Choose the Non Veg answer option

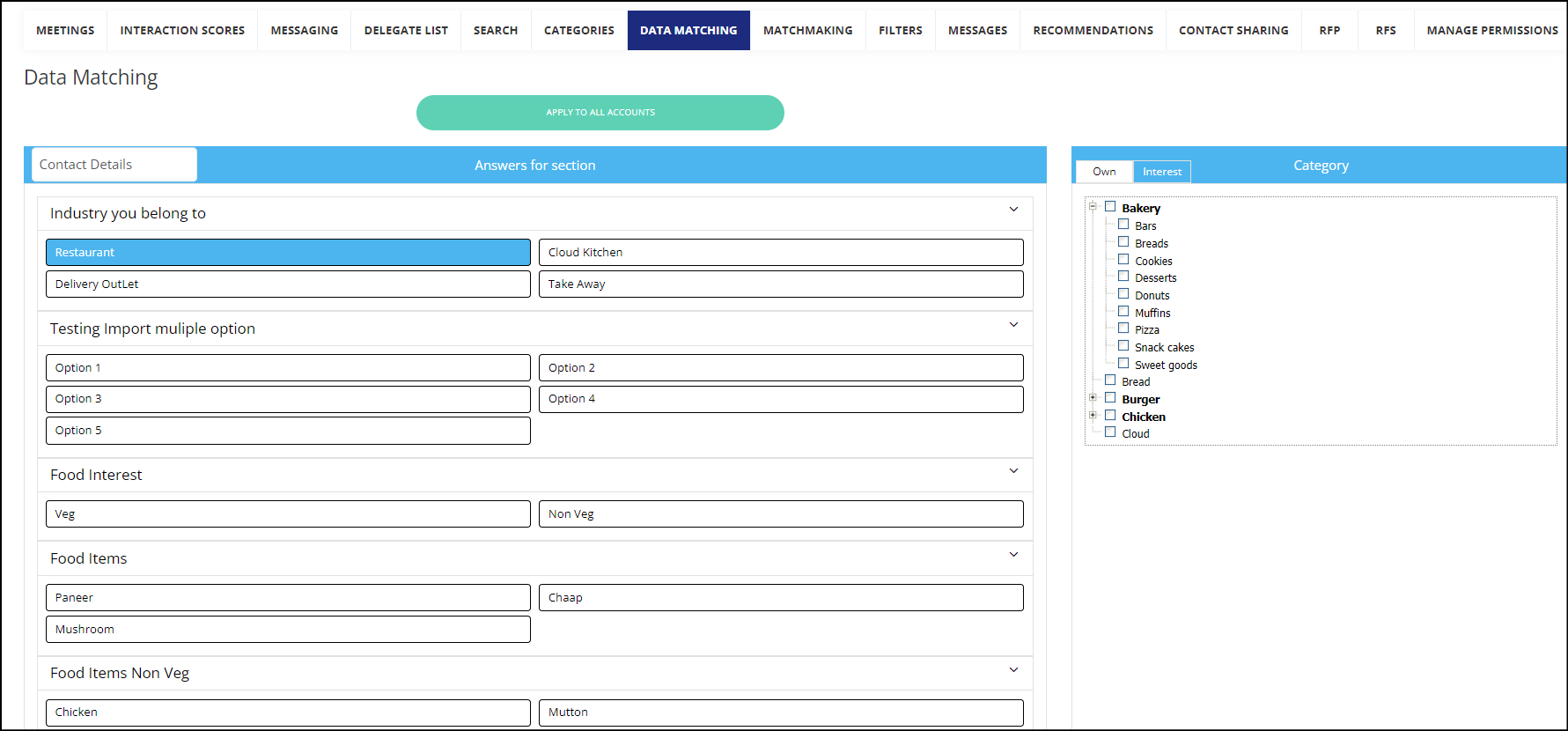pos(780,514)
